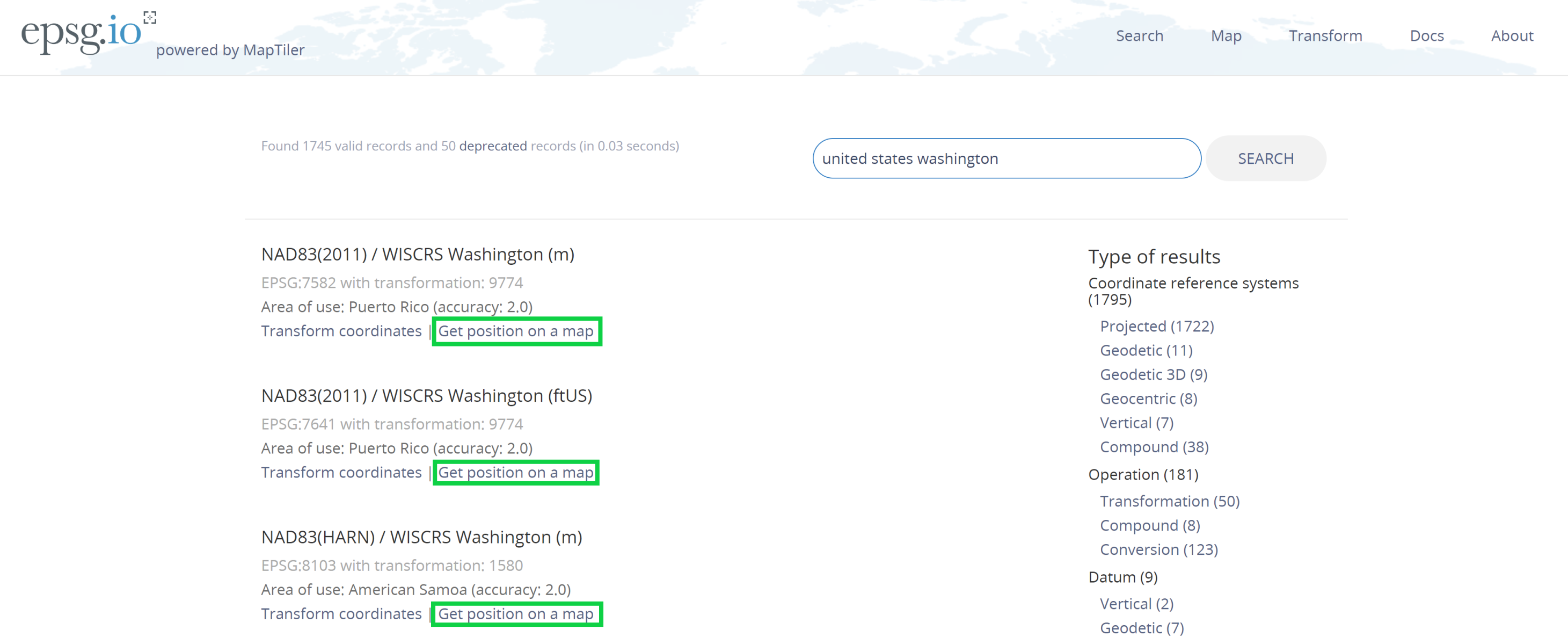The width and height of the screenshot is (1568, 637).
Task: Filter results by Conversion operations
Action: (1158, 550)
